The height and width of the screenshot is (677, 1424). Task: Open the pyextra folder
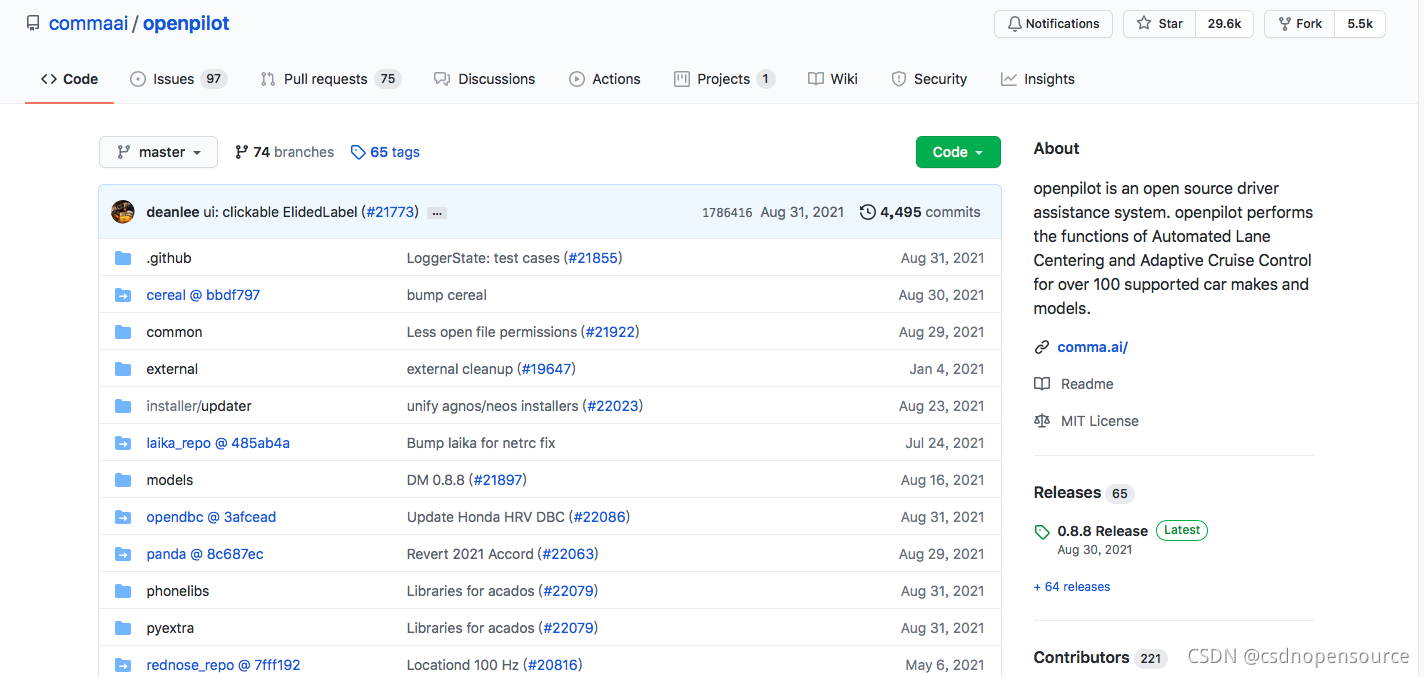170,628
